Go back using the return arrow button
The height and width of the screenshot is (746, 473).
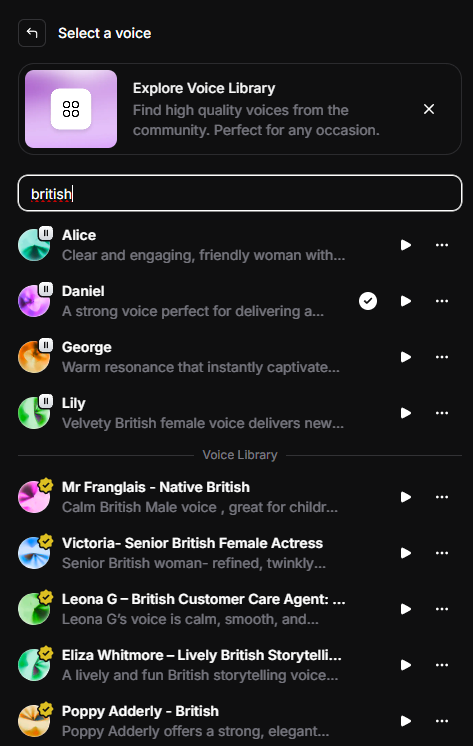pos(32,33)
